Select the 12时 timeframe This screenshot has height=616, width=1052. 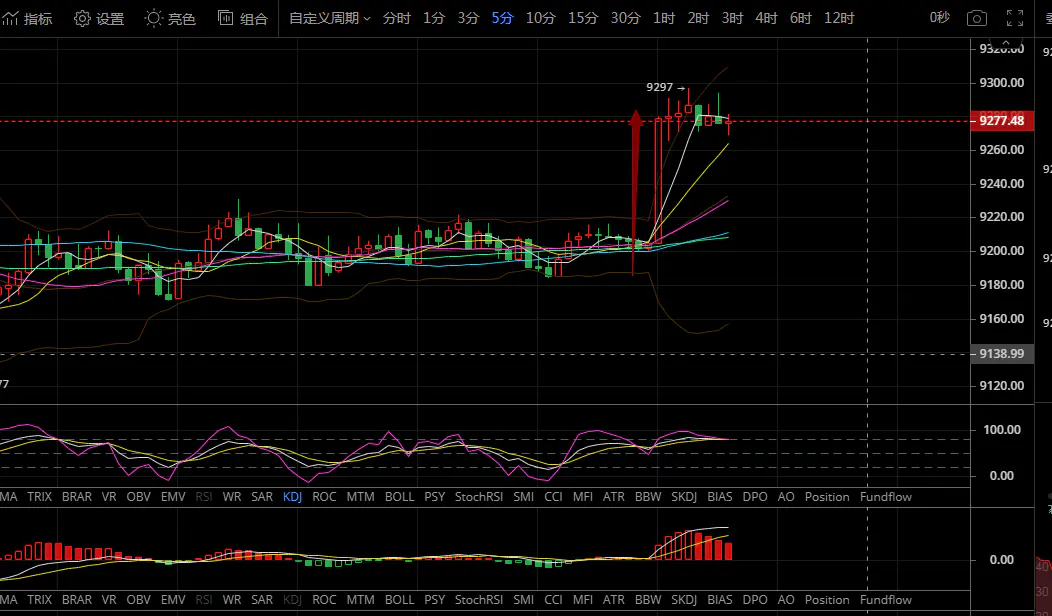(x=839, y=19)
